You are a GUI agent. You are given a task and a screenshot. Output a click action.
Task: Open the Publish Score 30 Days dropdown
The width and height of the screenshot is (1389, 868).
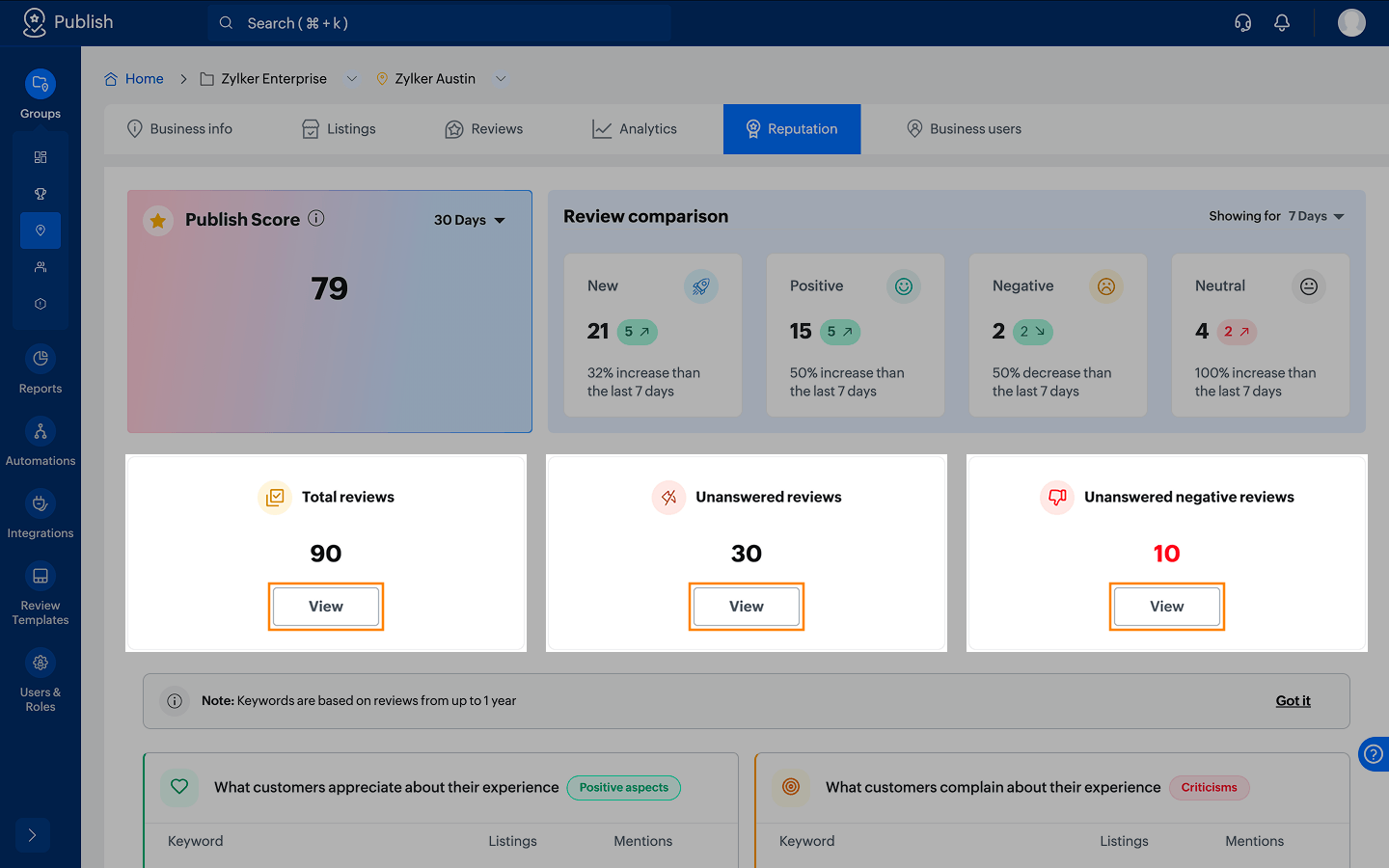pos(470,220)
